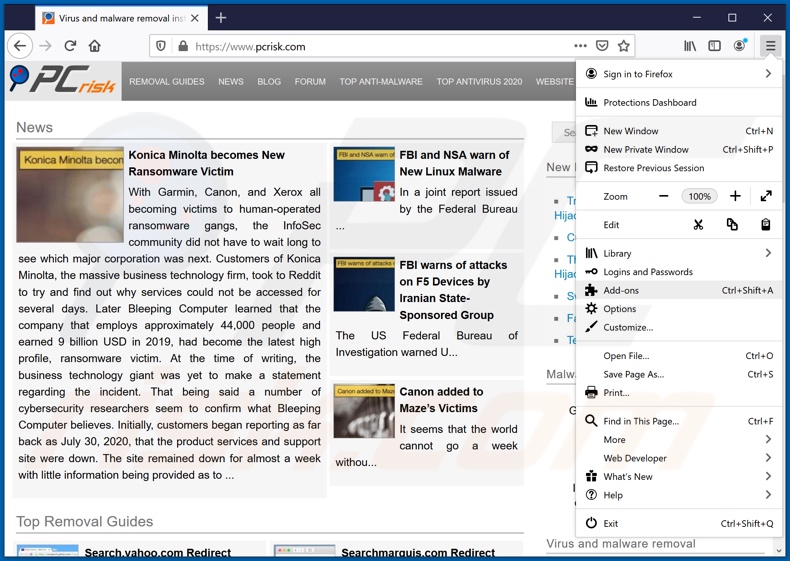Close the Virus and malware removal tab
The width and height of the screenshot is (790, 561).
pyautogui.click(x=195, y=18)
